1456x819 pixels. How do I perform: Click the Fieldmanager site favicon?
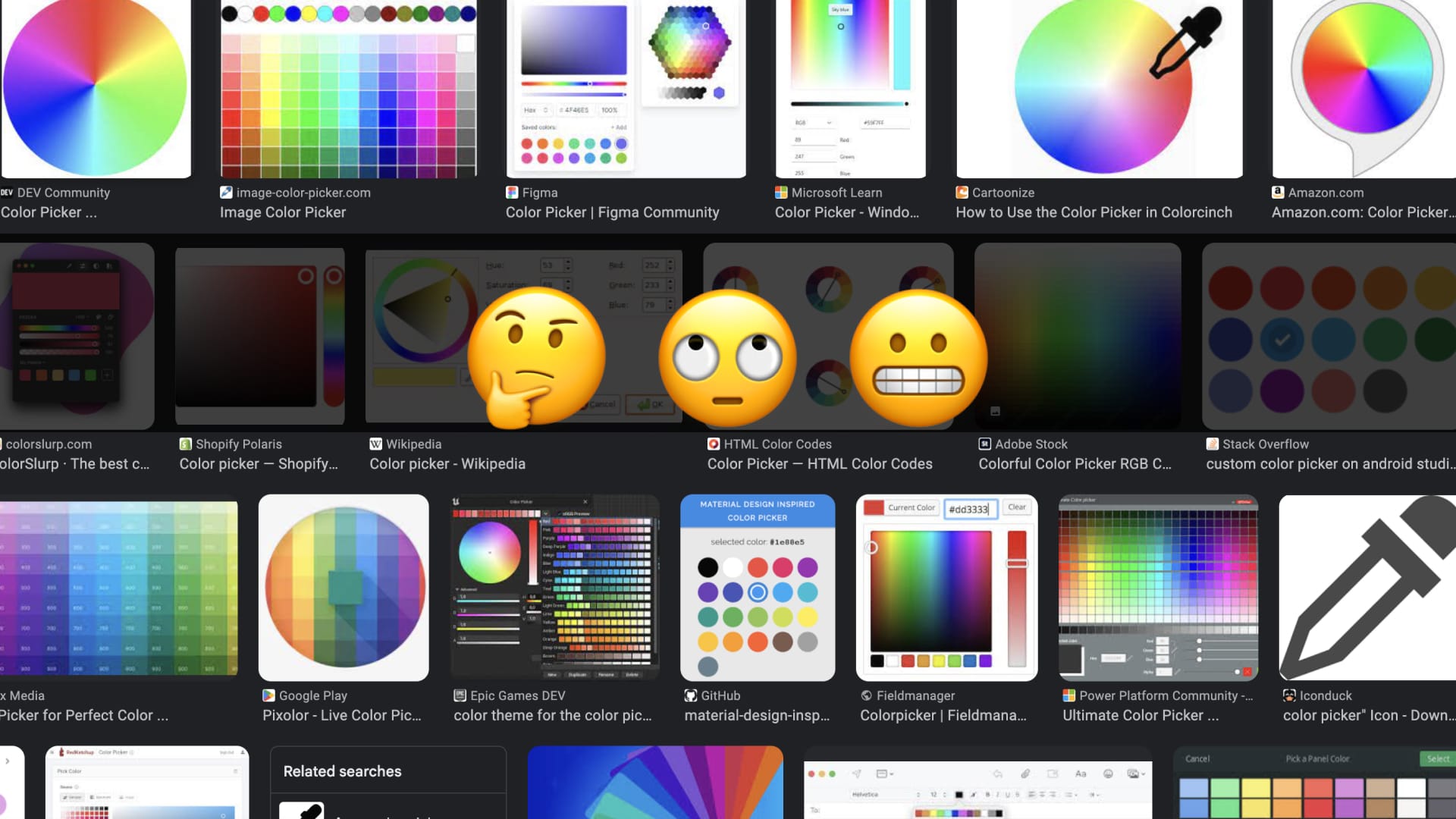[866, 695]
